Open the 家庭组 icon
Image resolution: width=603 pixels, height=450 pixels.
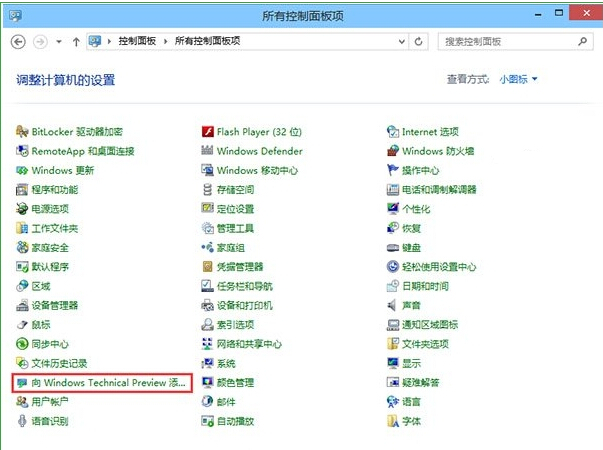coord(208,247)
